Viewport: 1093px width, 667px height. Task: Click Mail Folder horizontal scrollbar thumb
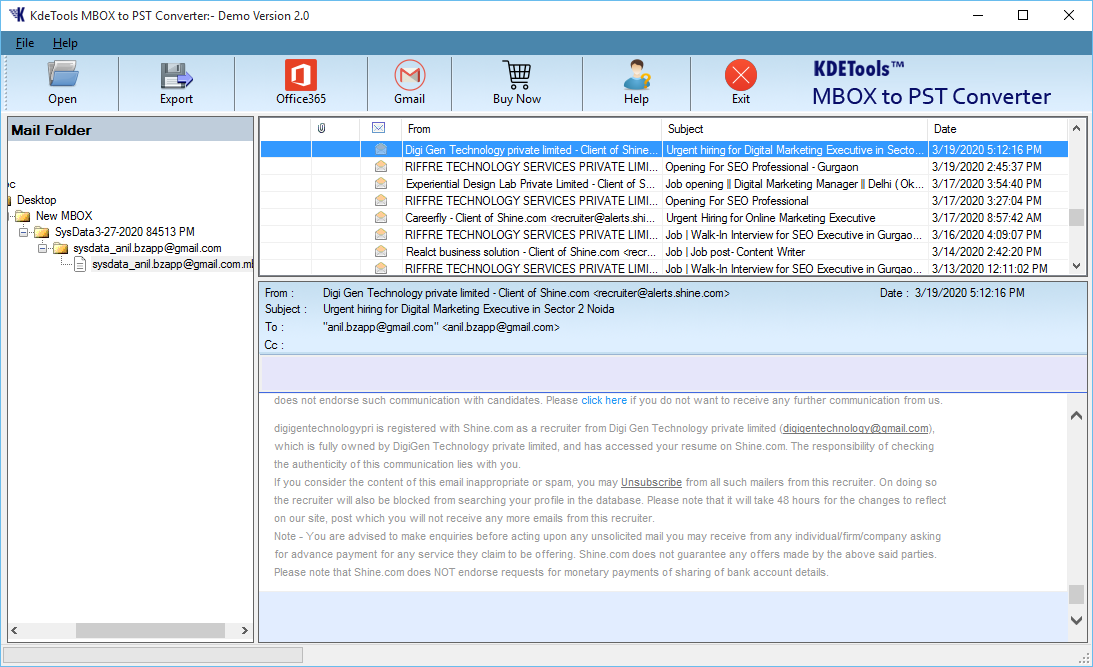click(x=150, y=630)
